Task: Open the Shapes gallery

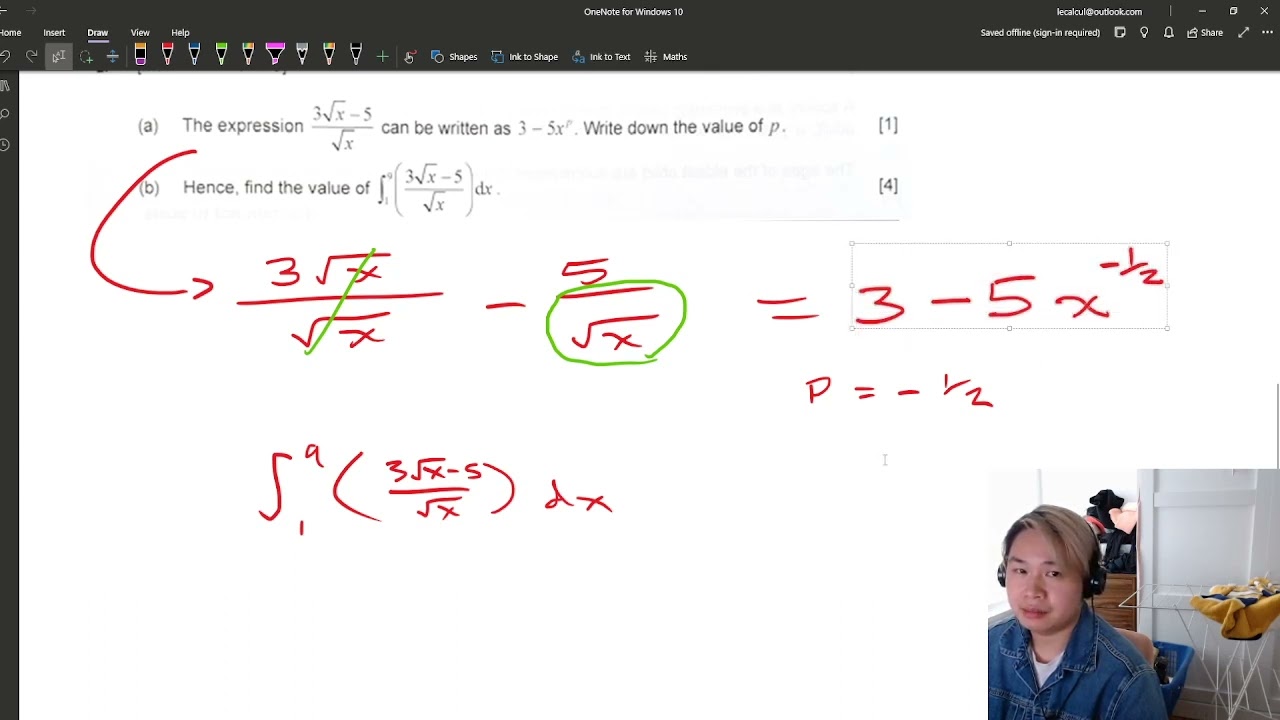Action: click(454, 57)
